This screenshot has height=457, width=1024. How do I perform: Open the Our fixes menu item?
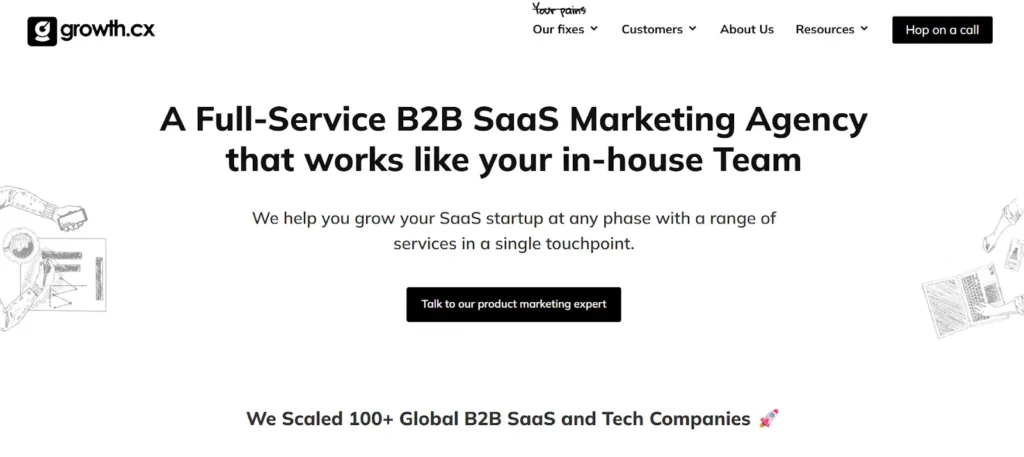[x=558, y=29]
